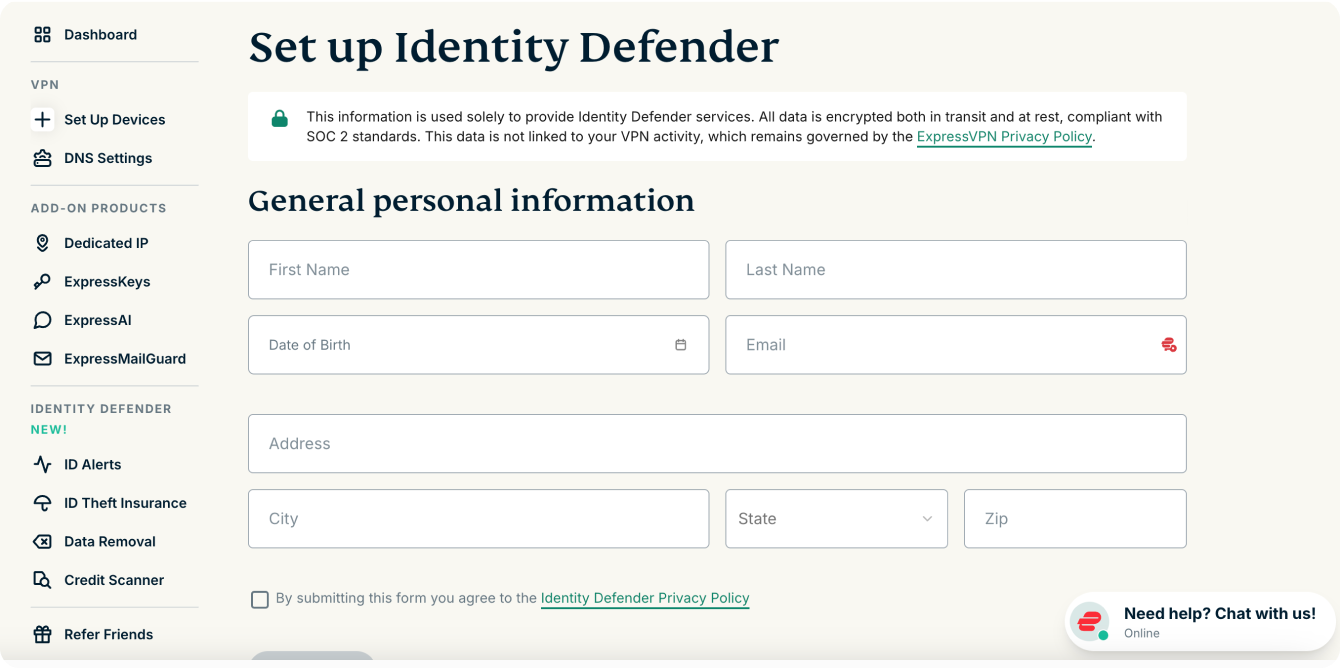This screenshot has width=1340, height=668.
Task: Click the Refer Friends gift icon
Action: tap(42, 635)
